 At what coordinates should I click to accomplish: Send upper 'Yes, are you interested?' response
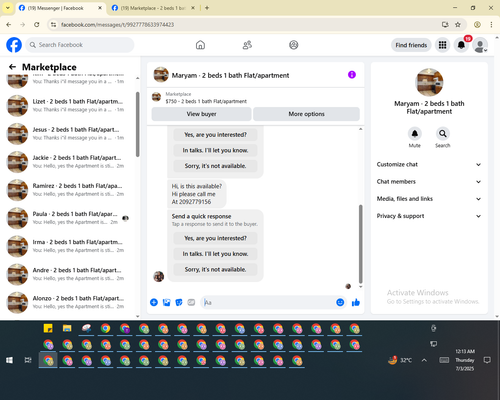pyautogui.click(x=215, y=135)
